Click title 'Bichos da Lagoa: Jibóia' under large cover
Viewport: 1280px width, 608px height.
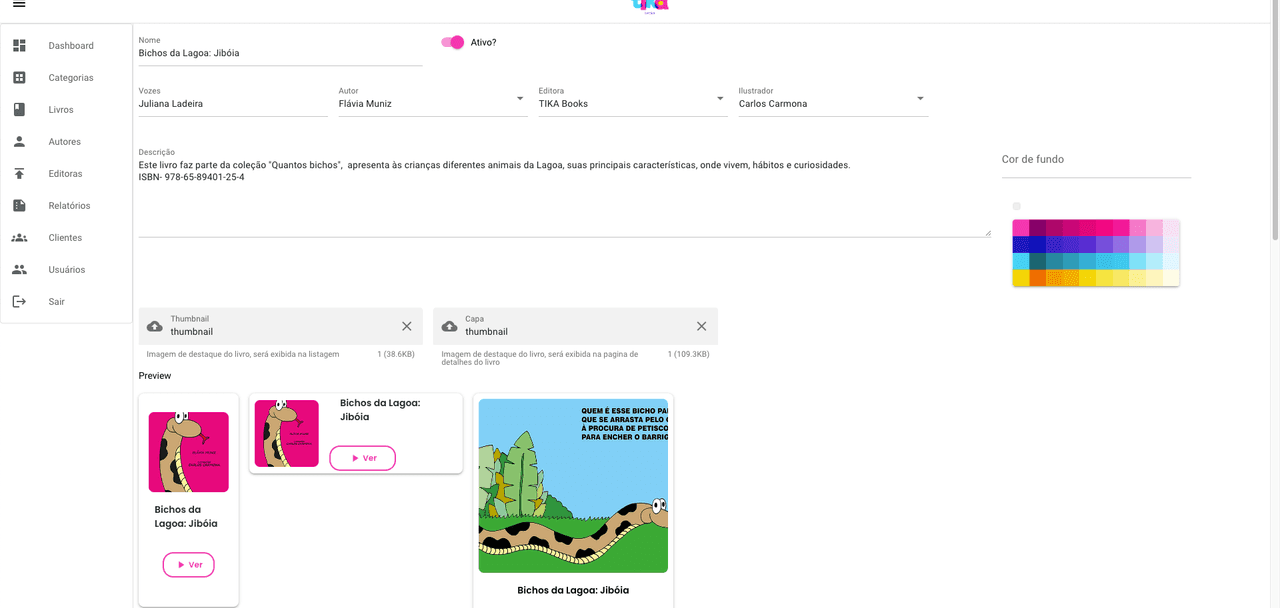(x=573, y=590)
